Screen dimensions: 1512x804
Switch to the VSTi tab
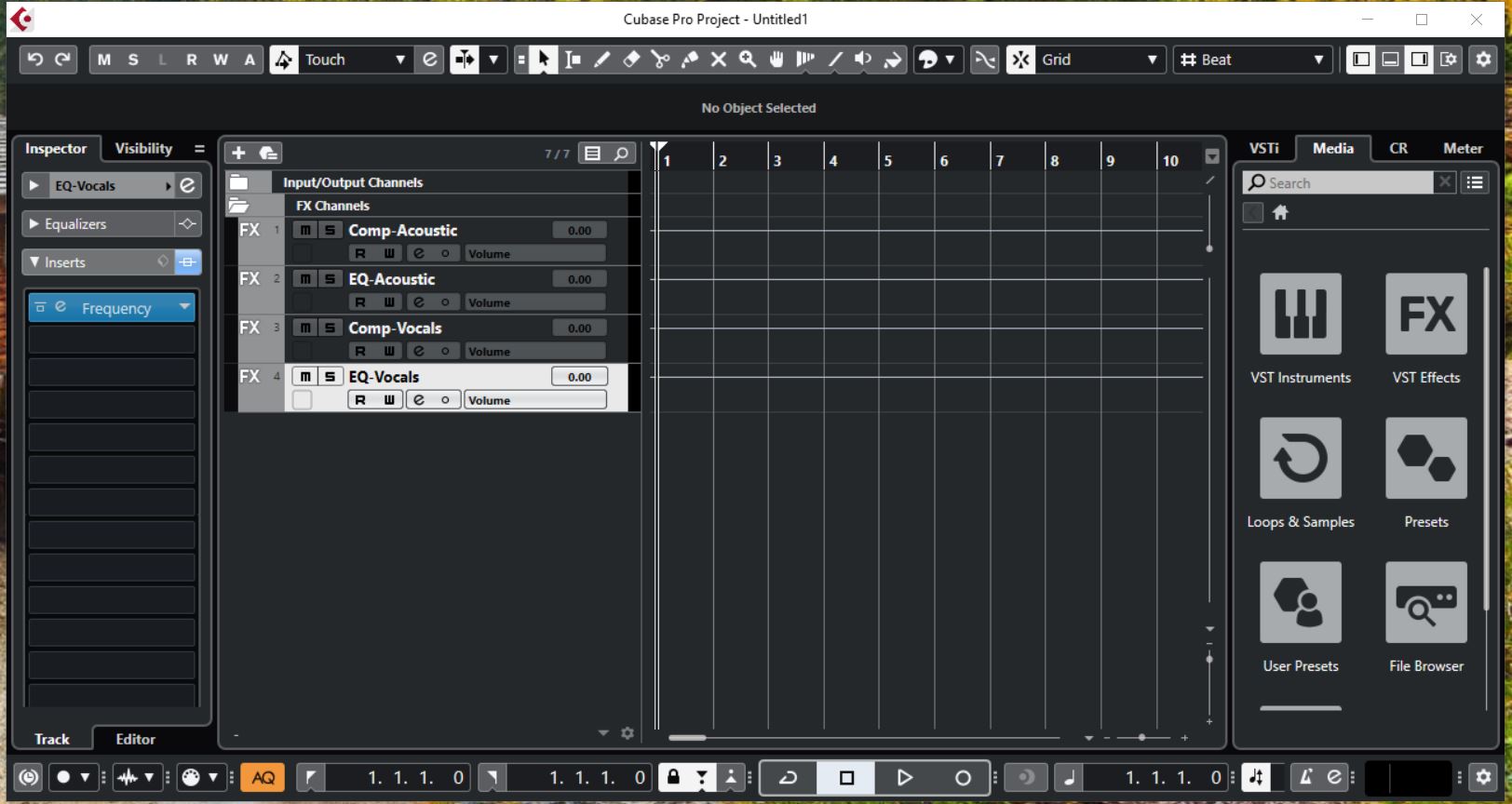1263,148
